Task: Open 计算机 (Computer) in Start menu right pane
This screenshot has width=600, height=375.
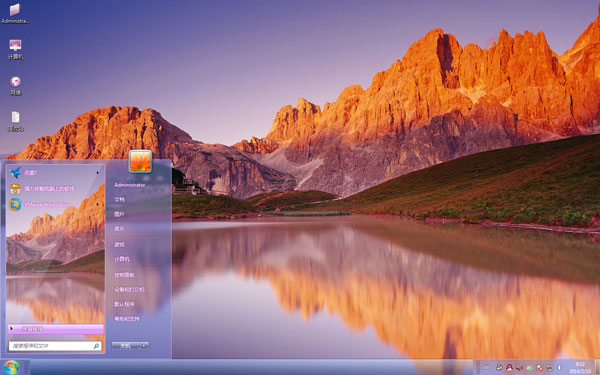Action: point(122,259)
